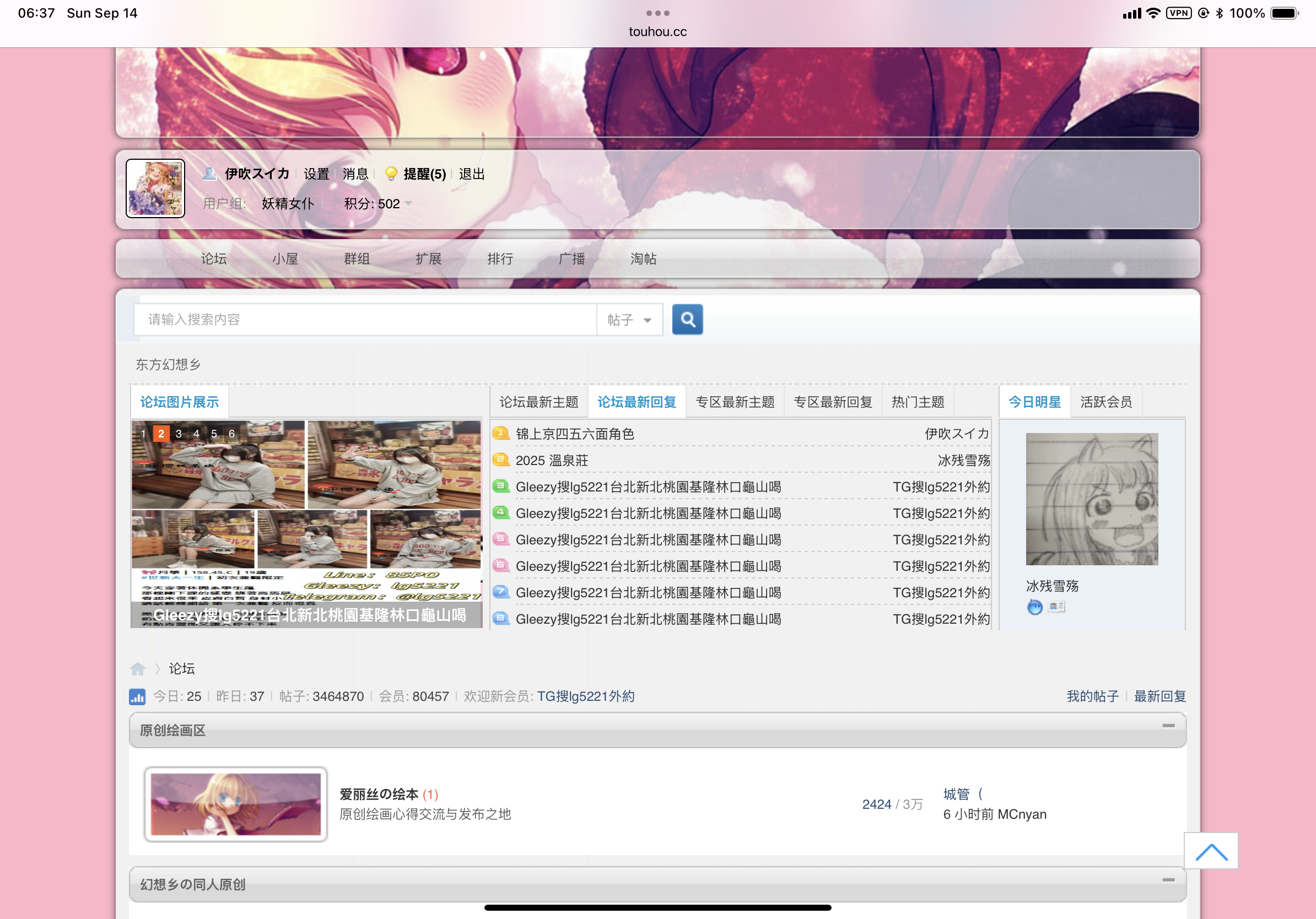Image resolution: width=1316 pixels, height=919 pixels.
Task: Open the 爱丽丝の绘本 forum link
Action: click(x=379, y=794)
